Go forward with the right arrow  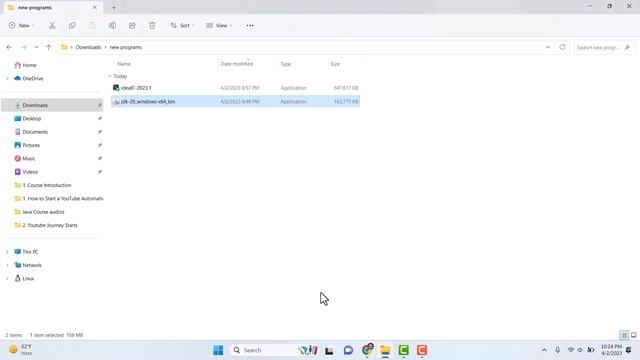pos(23,47)
